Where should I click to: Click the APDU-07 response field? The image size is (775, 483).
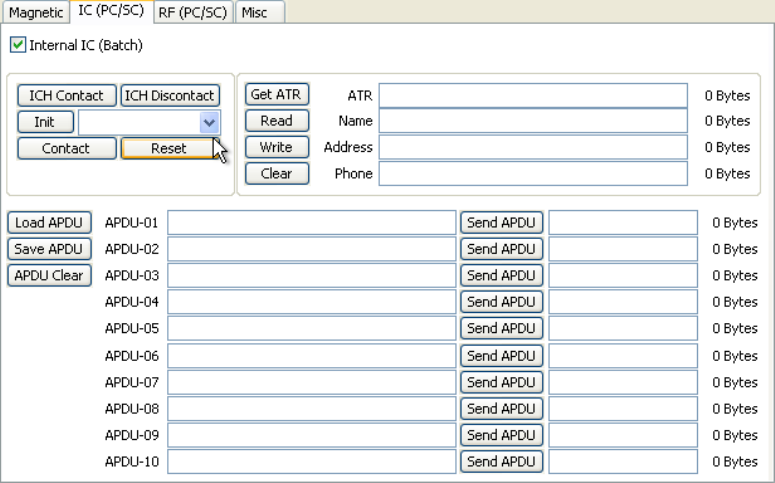pos(623,382)
